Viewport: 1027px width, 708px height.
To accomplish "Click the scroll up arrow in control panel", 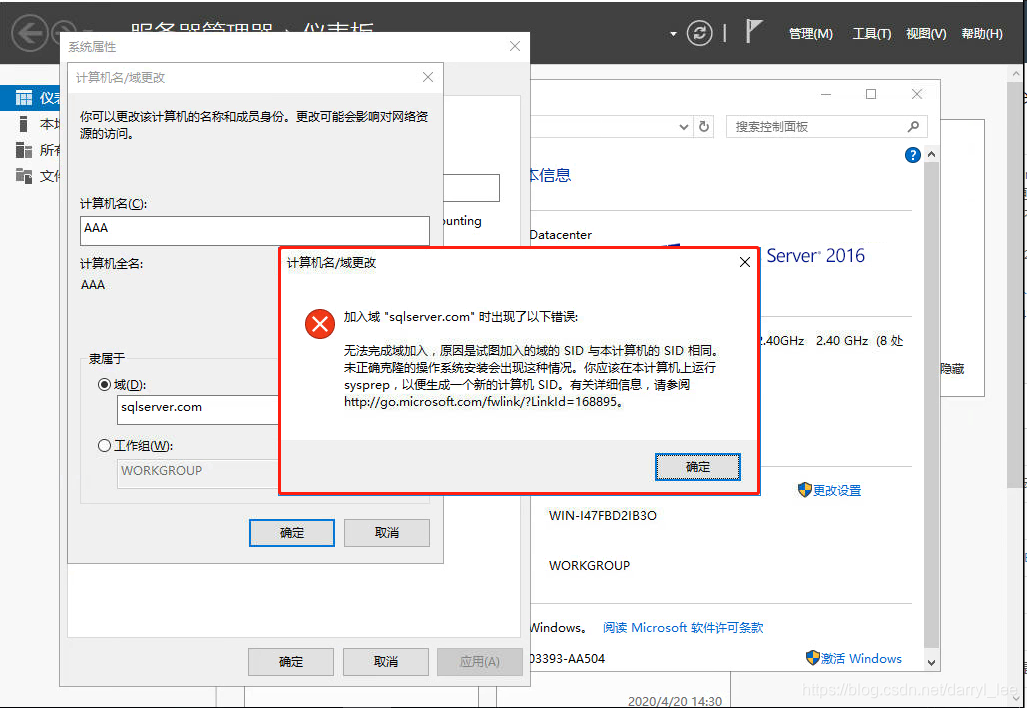I will tap(931, 155).
